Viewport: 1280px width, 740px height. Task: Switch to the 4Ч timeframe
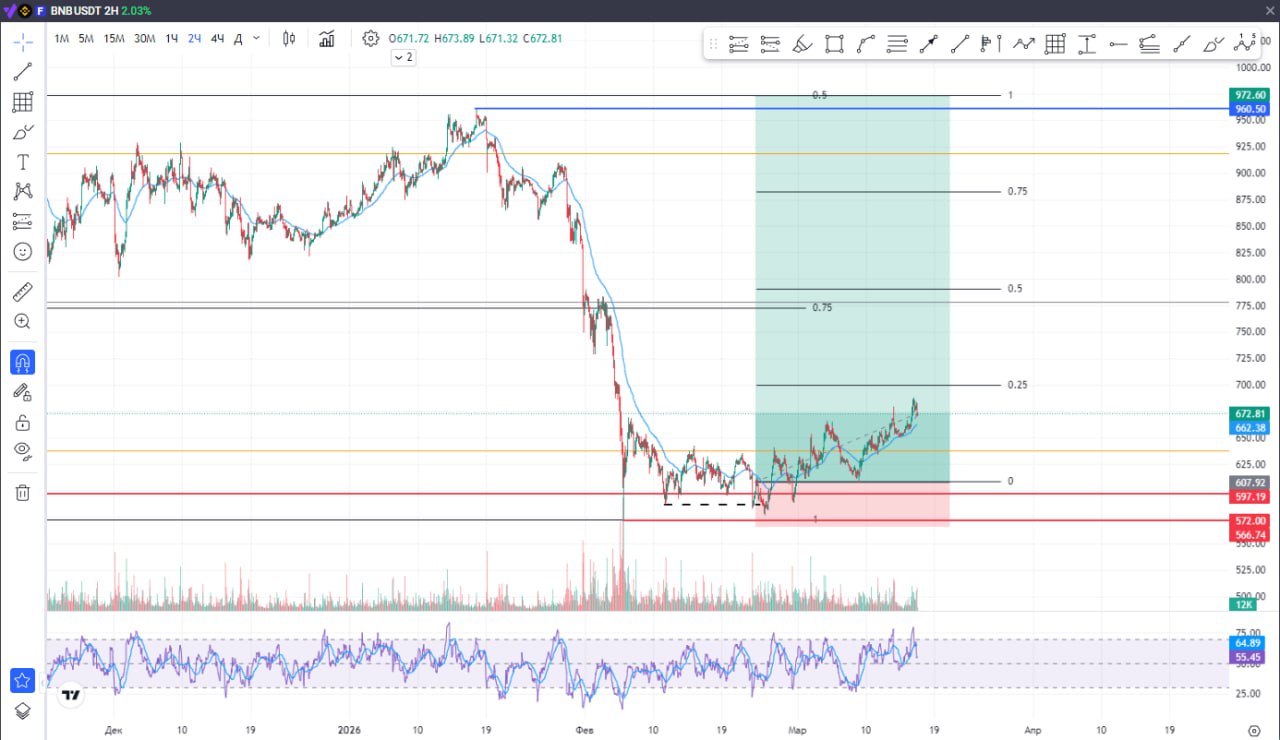[x=217, y=39]
